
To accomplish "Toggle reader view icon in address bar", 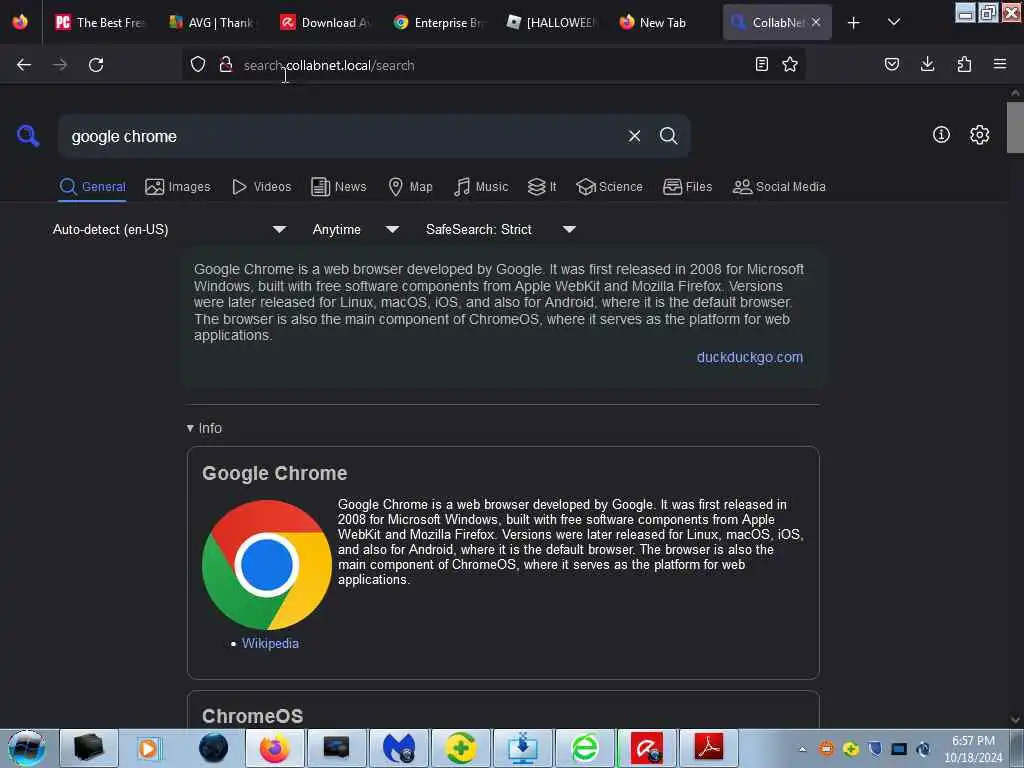I will (761, 65).
